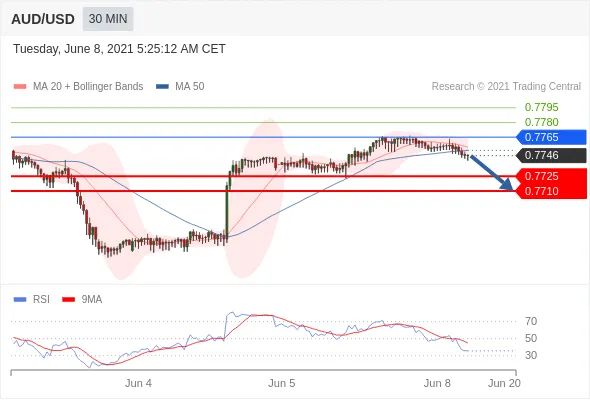Click the Jun 4 date marker
Image resolution: width=590 pixels, height=400 pixels.
[x=138, y=383]
